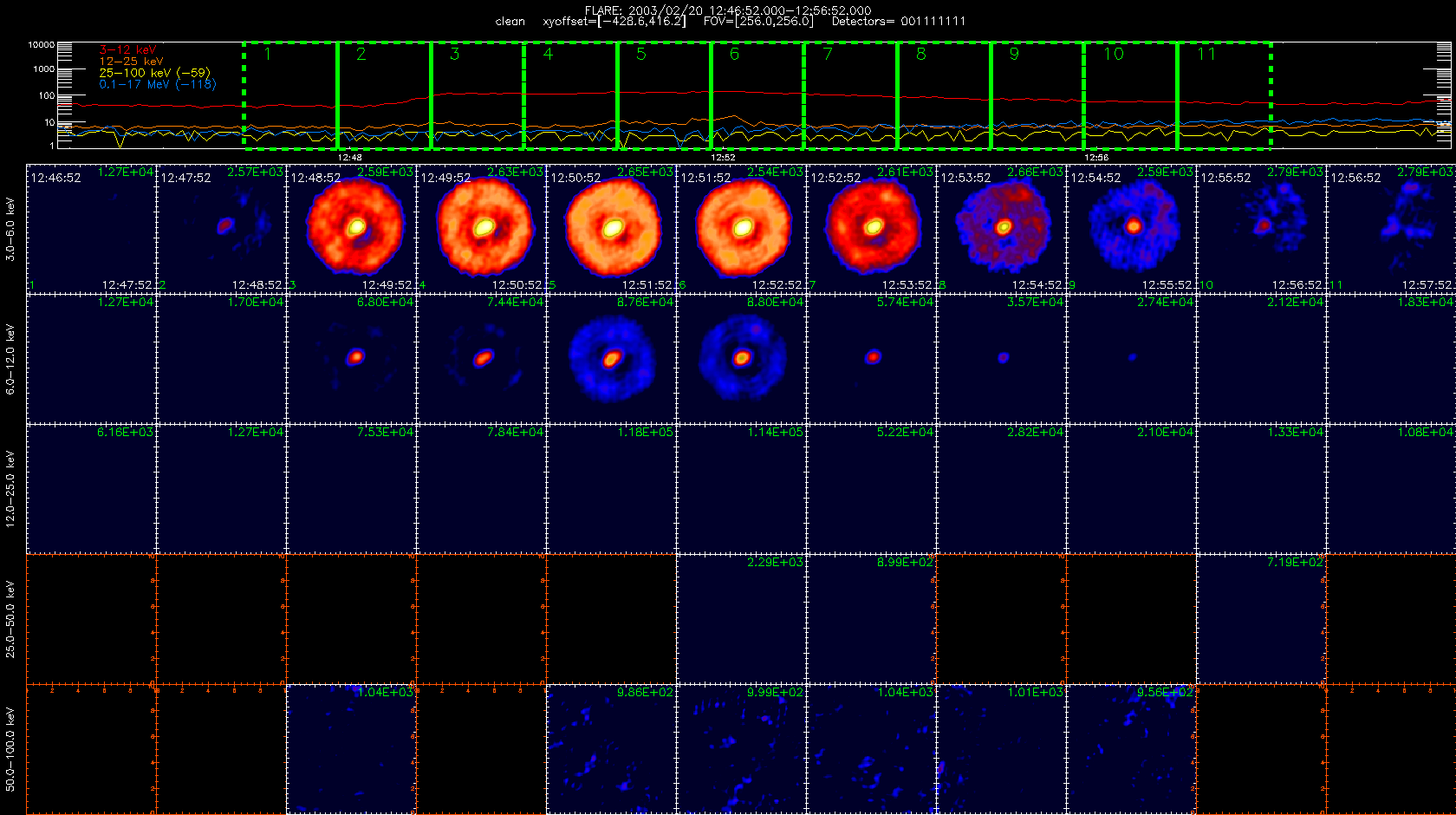The height and width of the screenshot is (815, 1456).
Task: Open the 3.0-6.0 keV image at 12:50:52
Action: tap(612, 229)
